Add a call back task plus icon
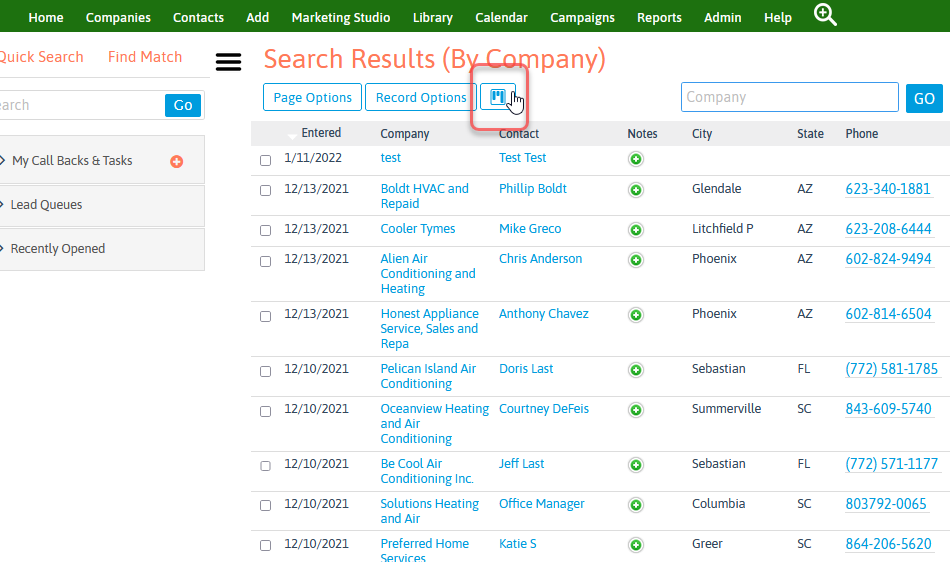The height and width of the screenshot is (562, 950). pos(176,161)
